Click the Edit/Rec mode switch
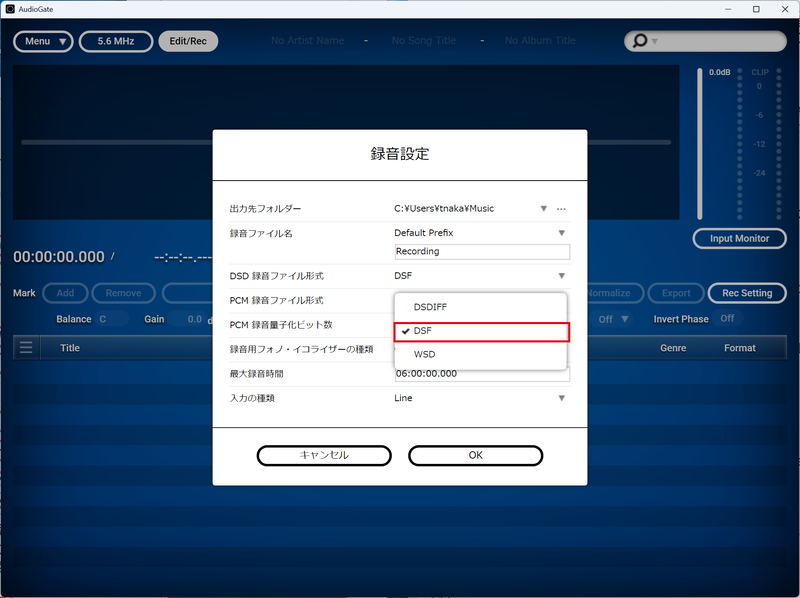 pyautogui.click(x=188, y=41)
